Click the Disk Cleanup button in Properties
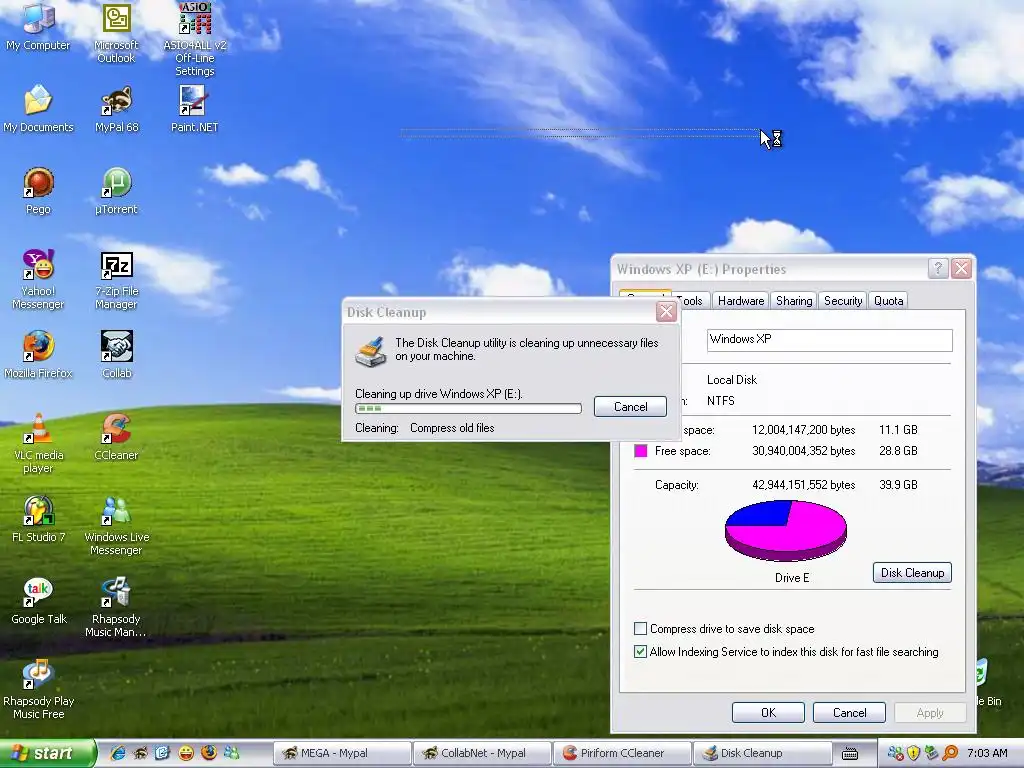This screenshot has width=1024, height=768. pos(912,572)
